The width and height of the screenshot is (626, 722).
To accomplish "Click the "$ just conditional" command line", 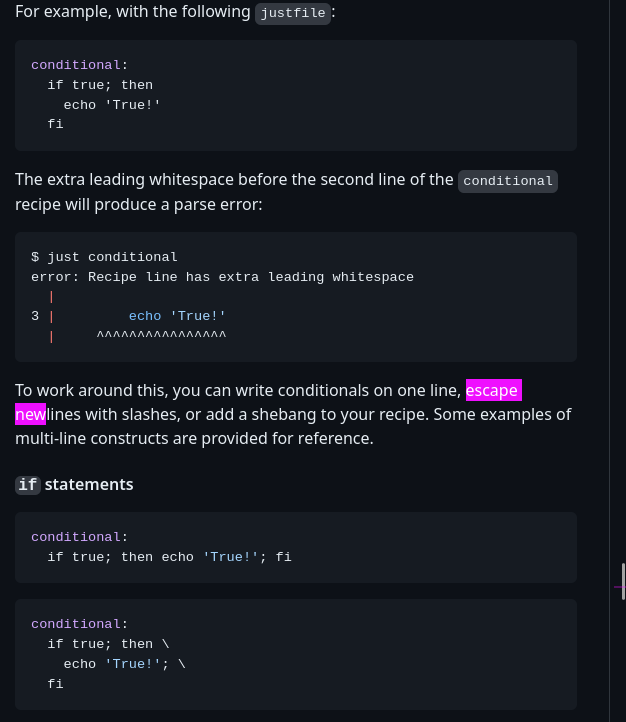I will tap(104, 256).
